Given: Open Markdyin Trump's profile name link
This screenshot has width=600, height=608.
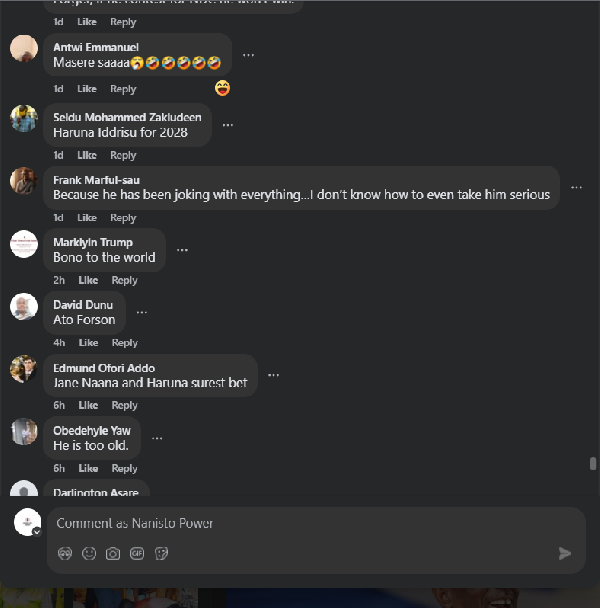Looking at the screenshot, I should coord(93,242).
